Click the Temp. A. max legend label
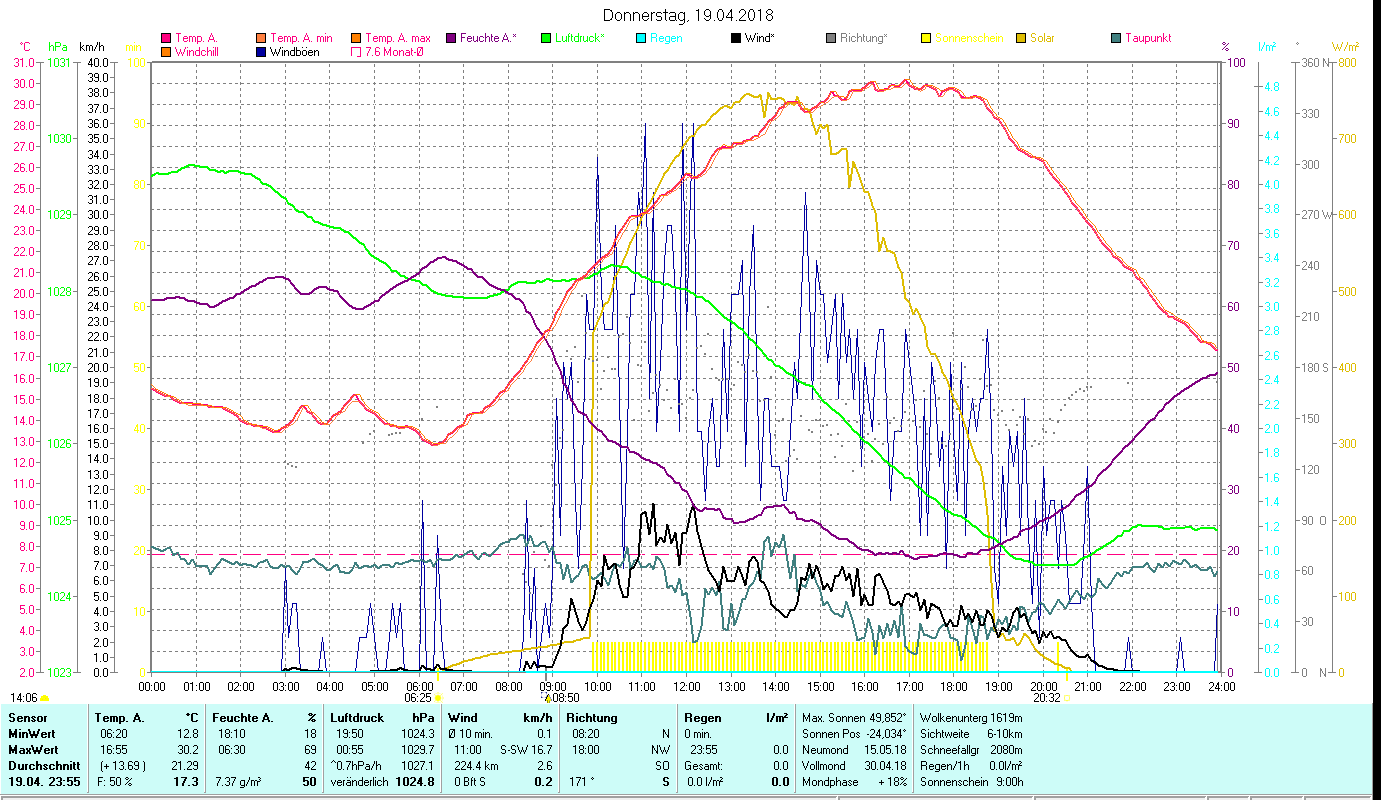This screenshot has height=800, width=1381. (397, 39)
